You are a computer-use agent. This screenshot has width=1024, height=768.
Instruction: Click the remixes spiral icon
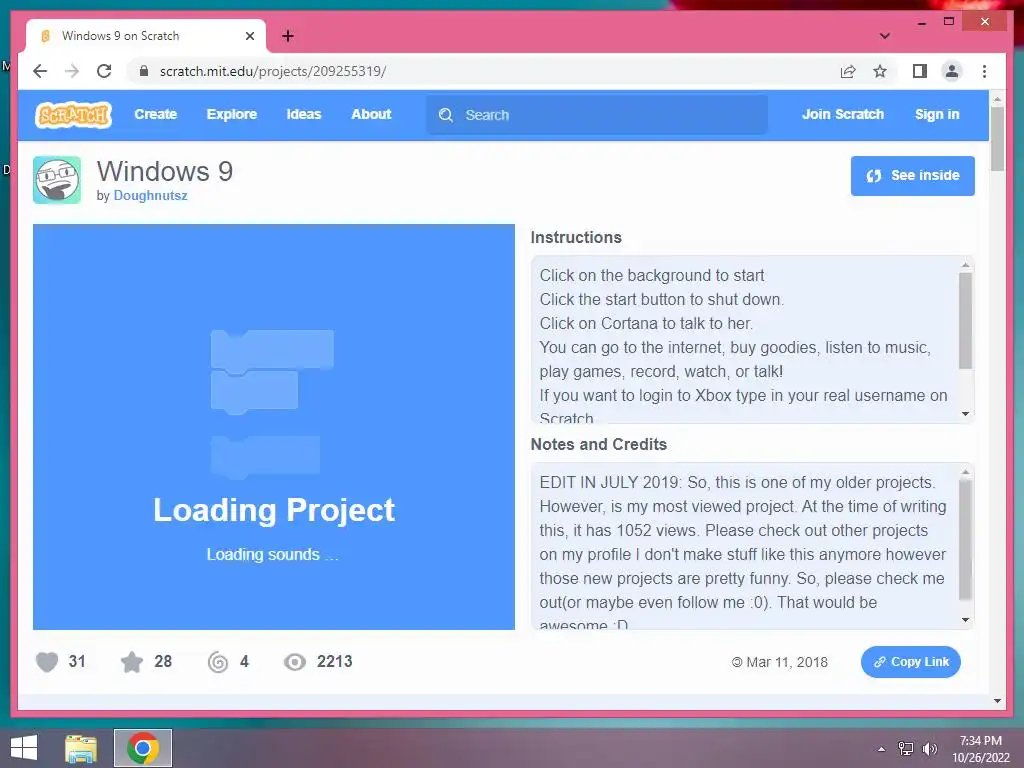218,662
